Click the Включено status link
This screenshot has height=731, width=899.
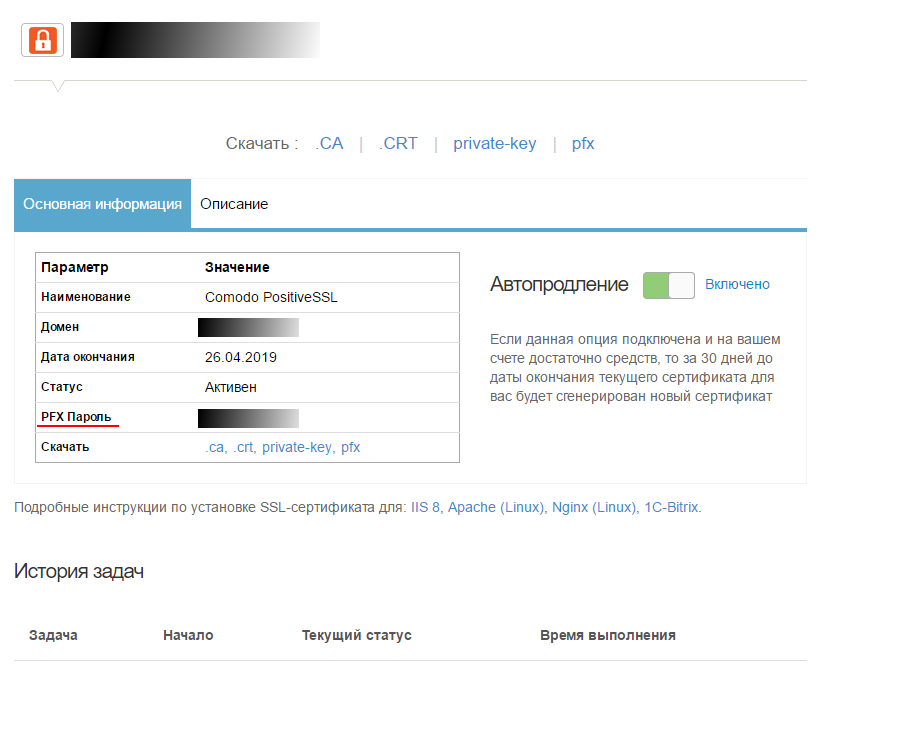[x=737, y=284]
